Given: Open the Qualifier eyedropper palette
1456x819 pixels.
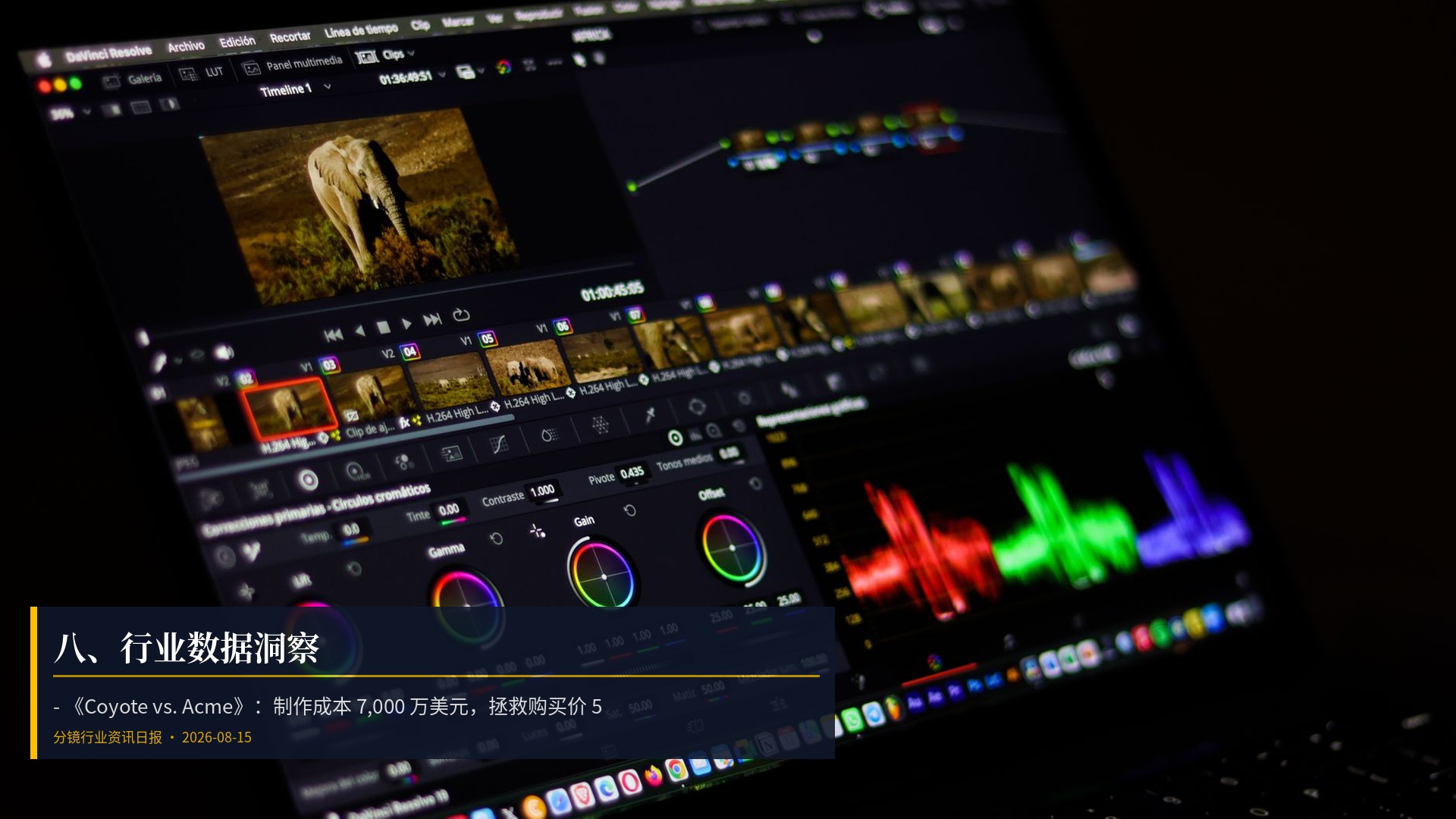Looking at the screenshot, I should 650,415.
